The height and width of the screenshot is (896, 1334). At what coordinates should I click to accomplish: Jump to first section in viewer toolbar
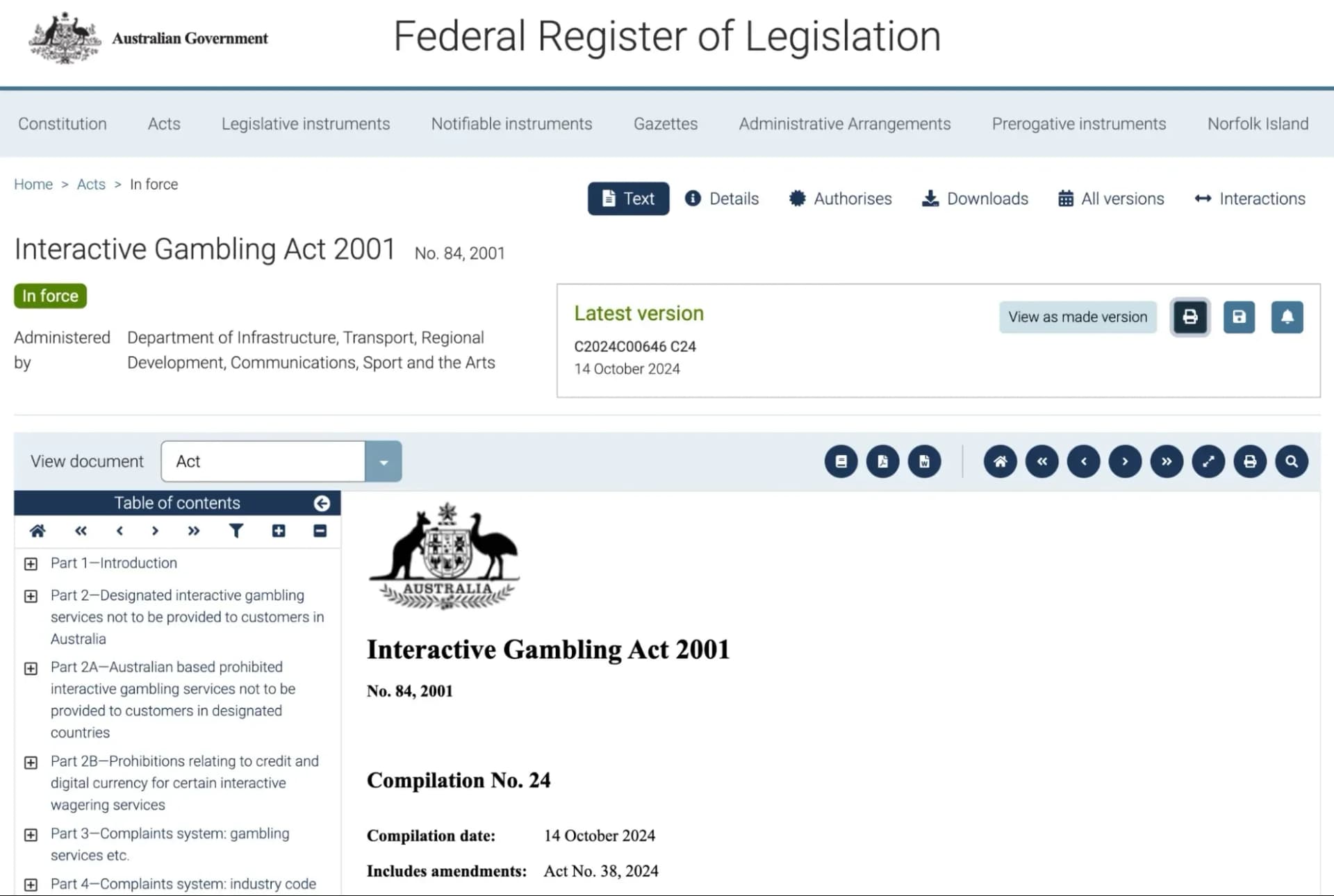point(1041,461)
